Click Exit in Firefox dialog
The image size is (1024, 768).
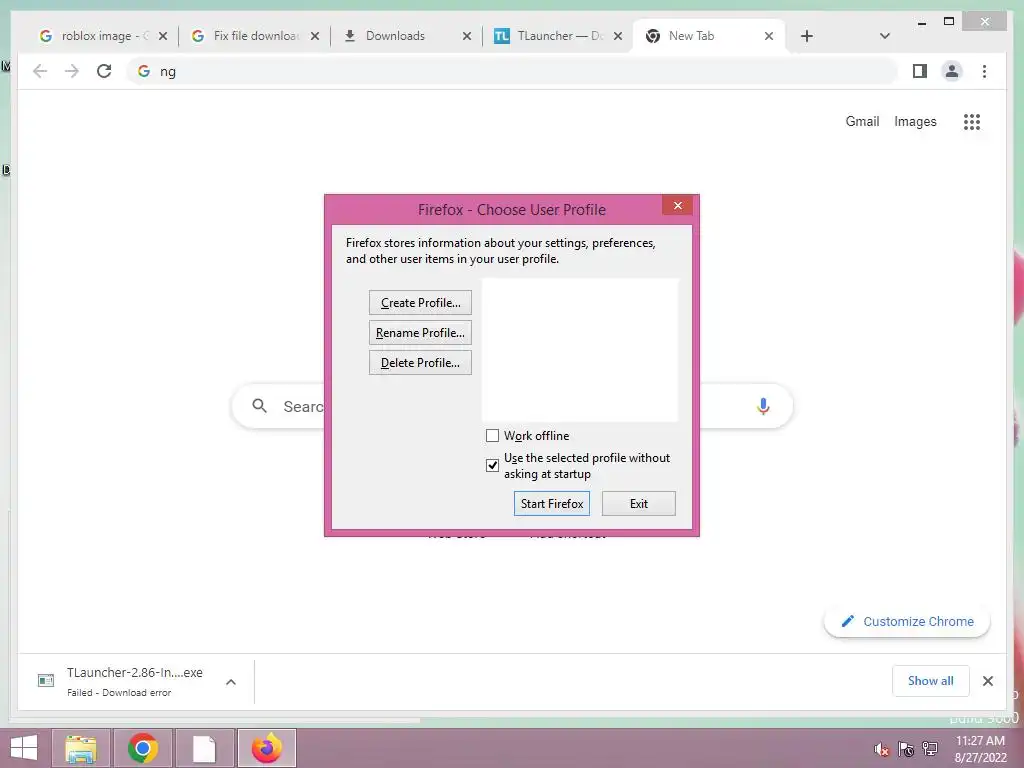coord(639,504)
